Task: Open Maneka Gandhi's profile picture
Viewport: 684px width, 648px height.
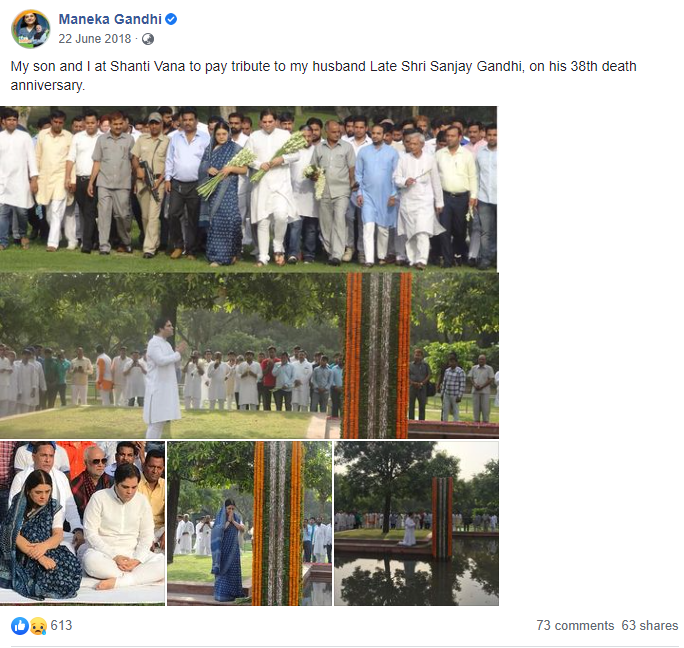Action: pyautogui.click(x=31, y=29)
